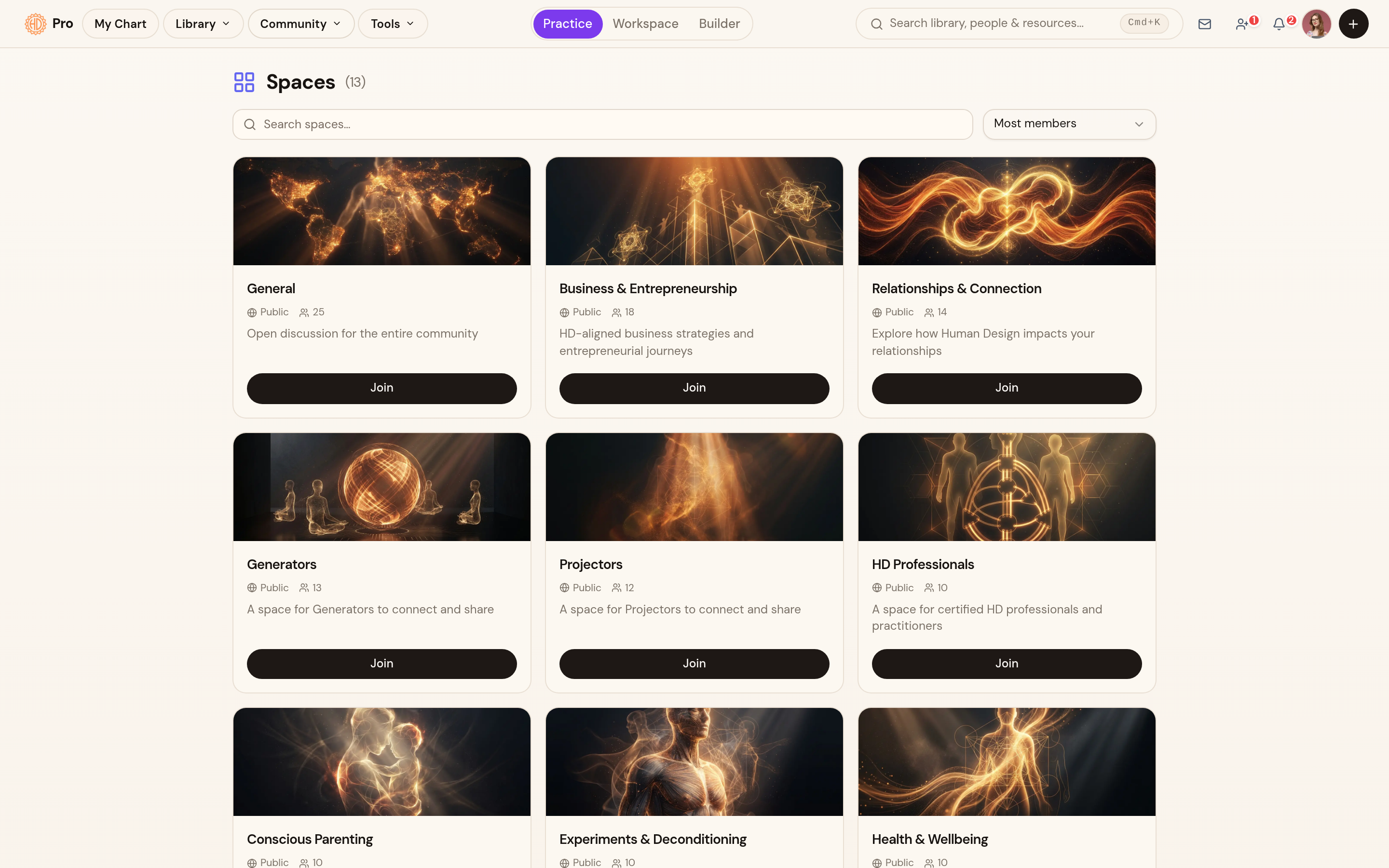Click the black plus create button
1389x868 pixels.
pyautogui.click(x=1353, y=24)
